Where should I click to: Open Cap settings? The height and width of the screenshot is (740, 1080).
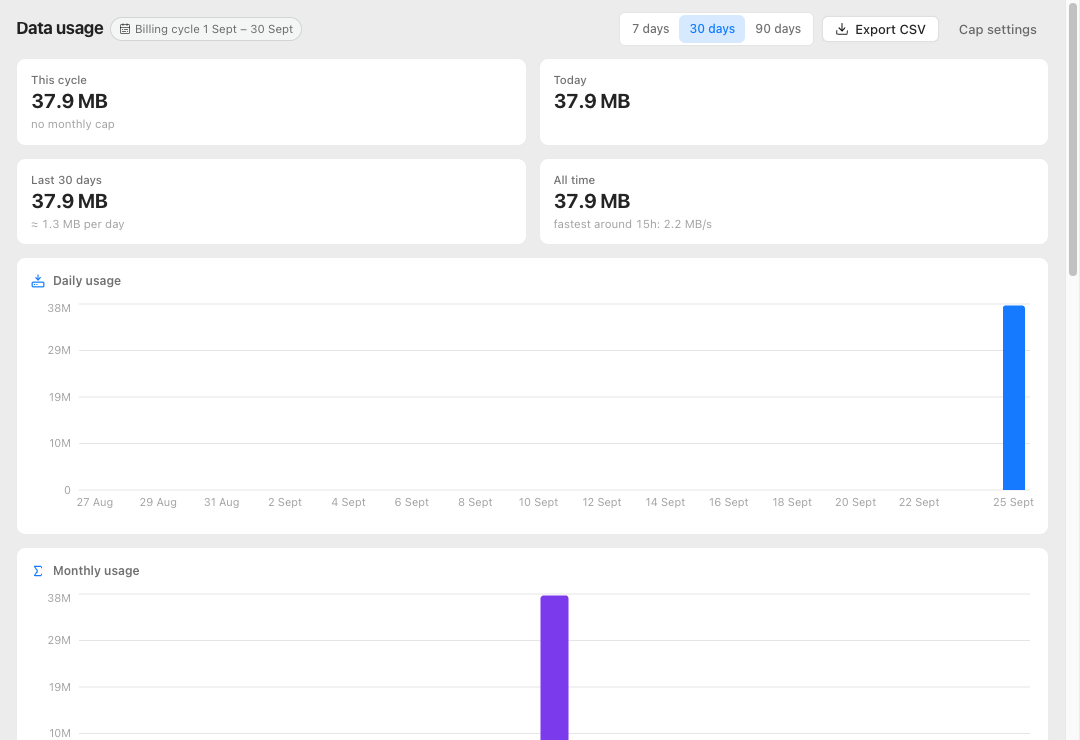[x=997, y=30]
